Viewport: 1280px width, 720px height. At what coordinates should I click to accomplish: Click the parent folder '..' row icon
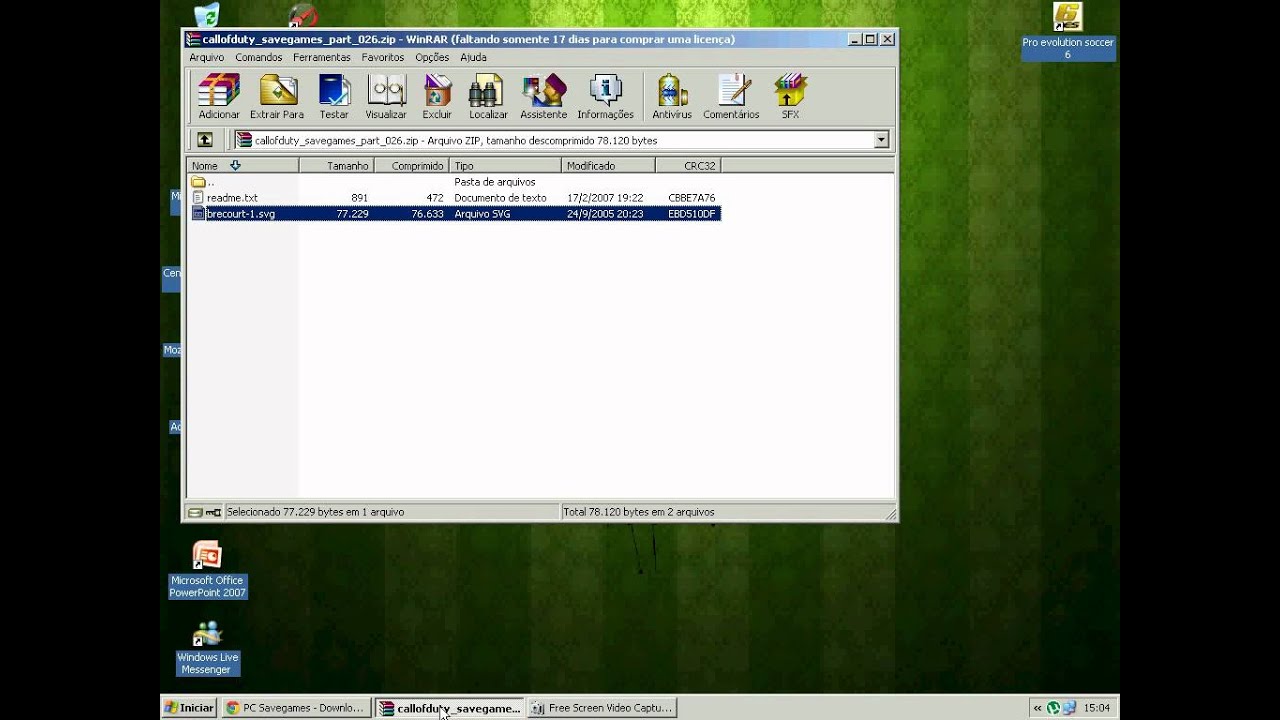[x=198, y=182]
